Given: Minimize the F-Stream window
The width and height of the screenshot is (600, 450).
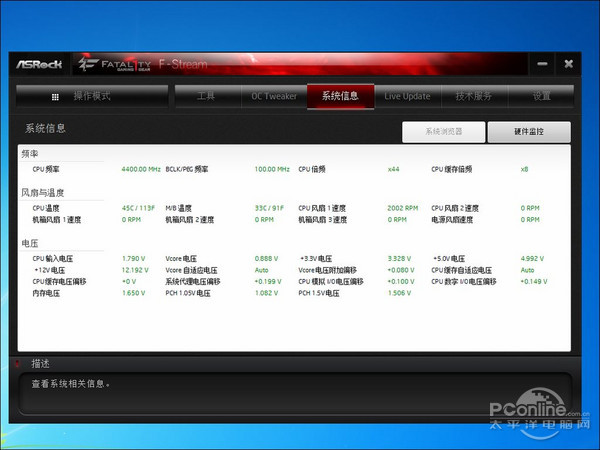Looking at the screenshot, I should (542, 64).
